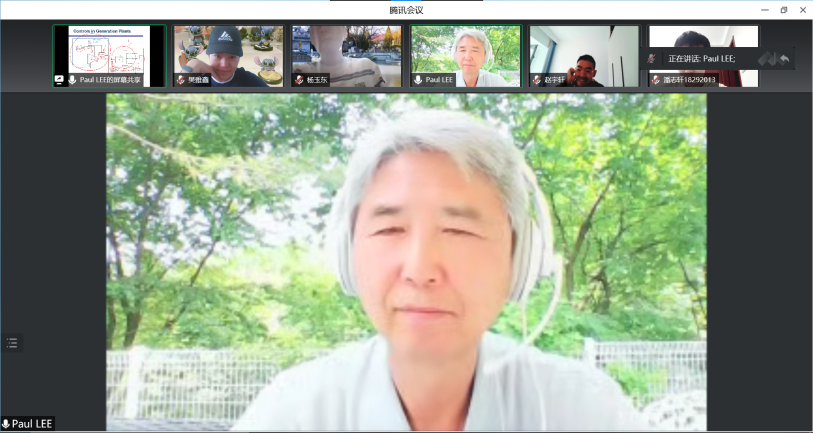Restore down the 腾讯会议 window
This screenshot has width=813, height=433.
tap(783, 9)
